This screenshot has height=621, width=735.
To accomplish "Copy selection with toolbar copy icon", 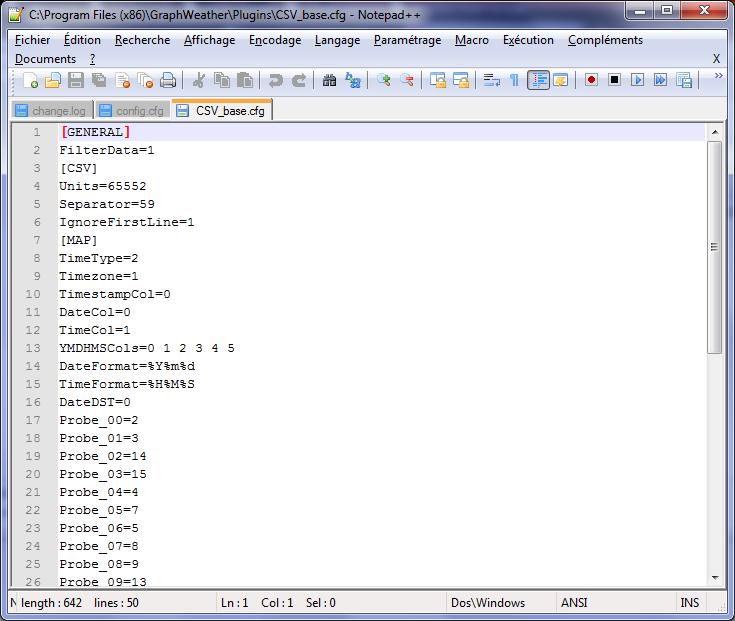I will tap(222, 80).
